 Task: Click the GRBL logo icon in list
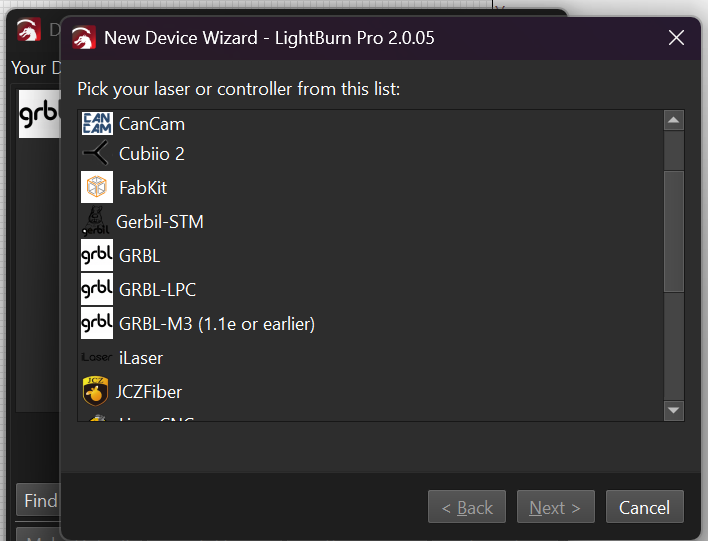tap(97, 255)
